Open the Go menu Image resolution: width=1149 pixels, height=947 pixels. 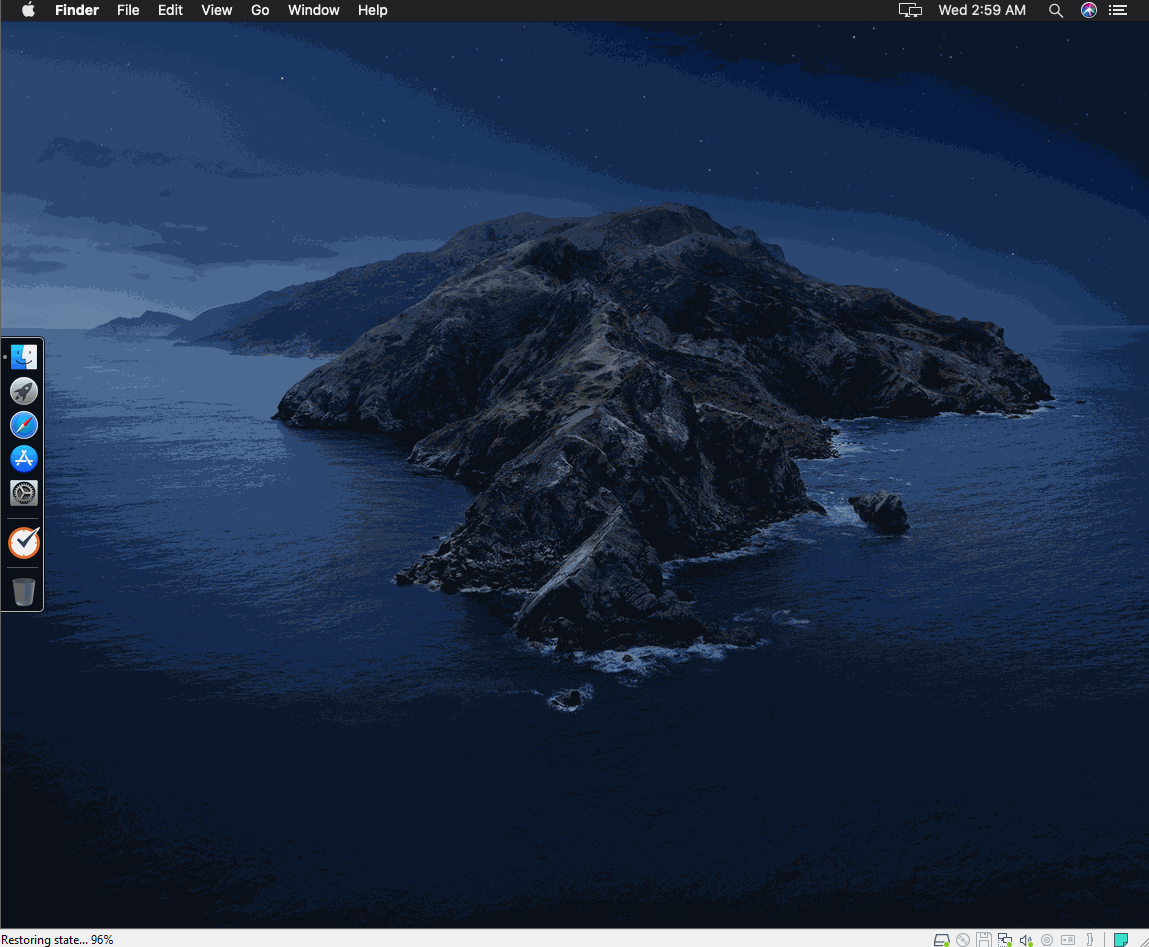[259, 10]
